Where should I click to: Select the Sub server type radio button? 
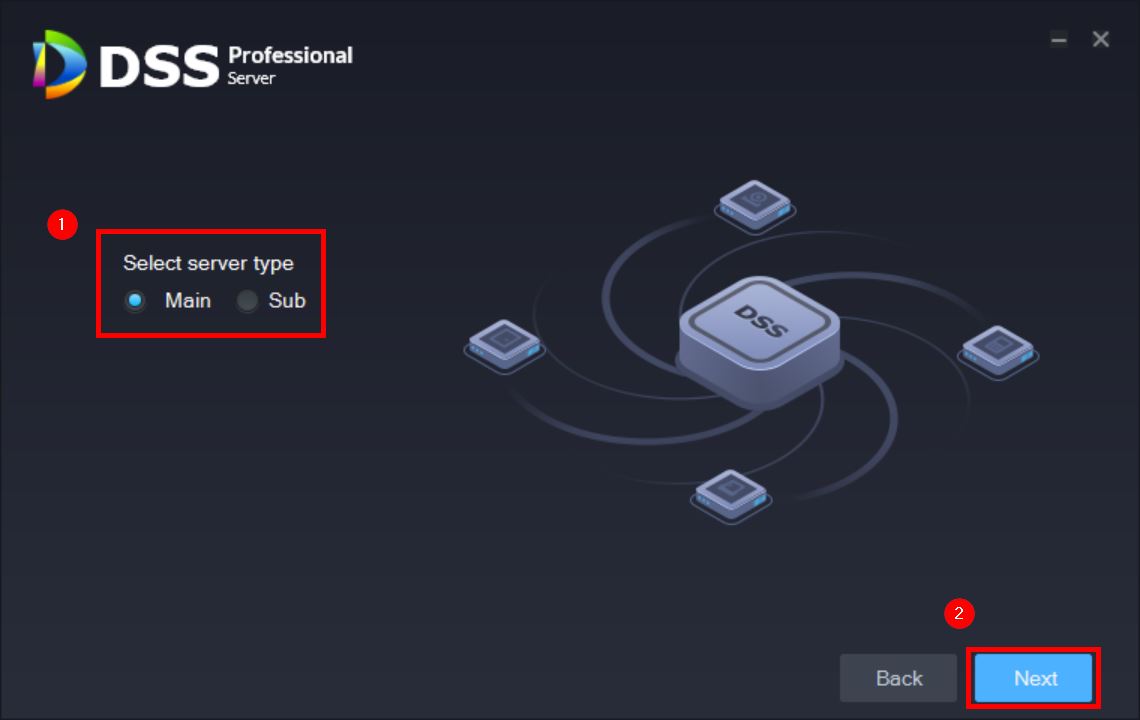247,300
